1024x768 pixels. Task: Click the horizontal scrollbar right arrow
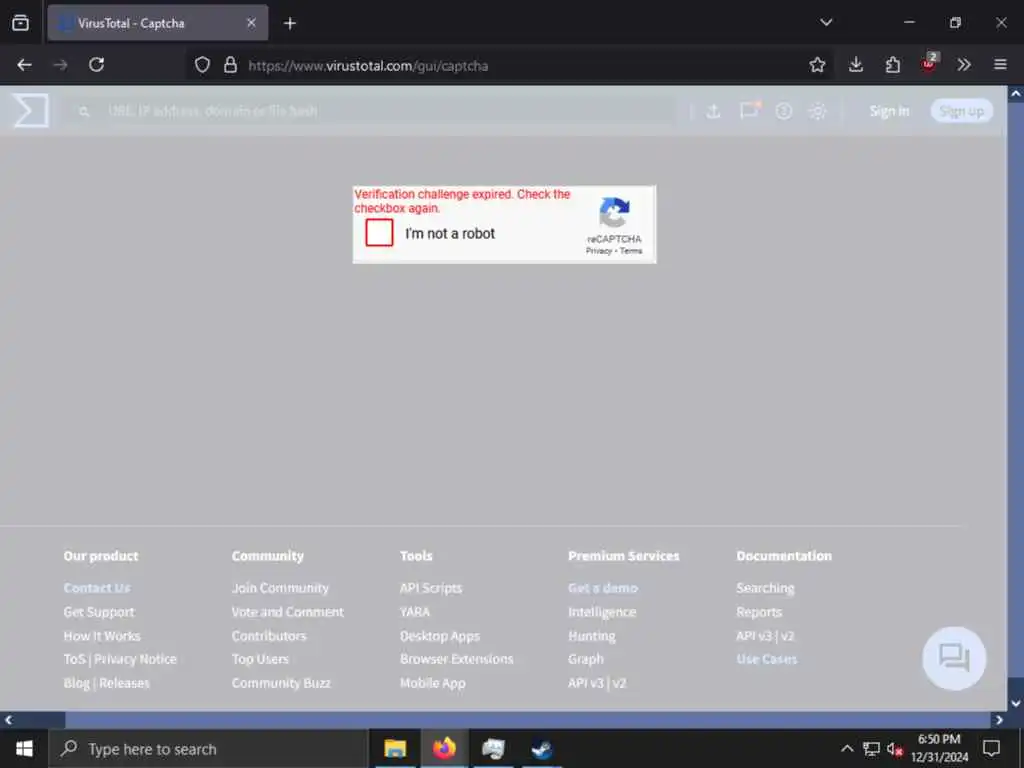tap(999, 720)
